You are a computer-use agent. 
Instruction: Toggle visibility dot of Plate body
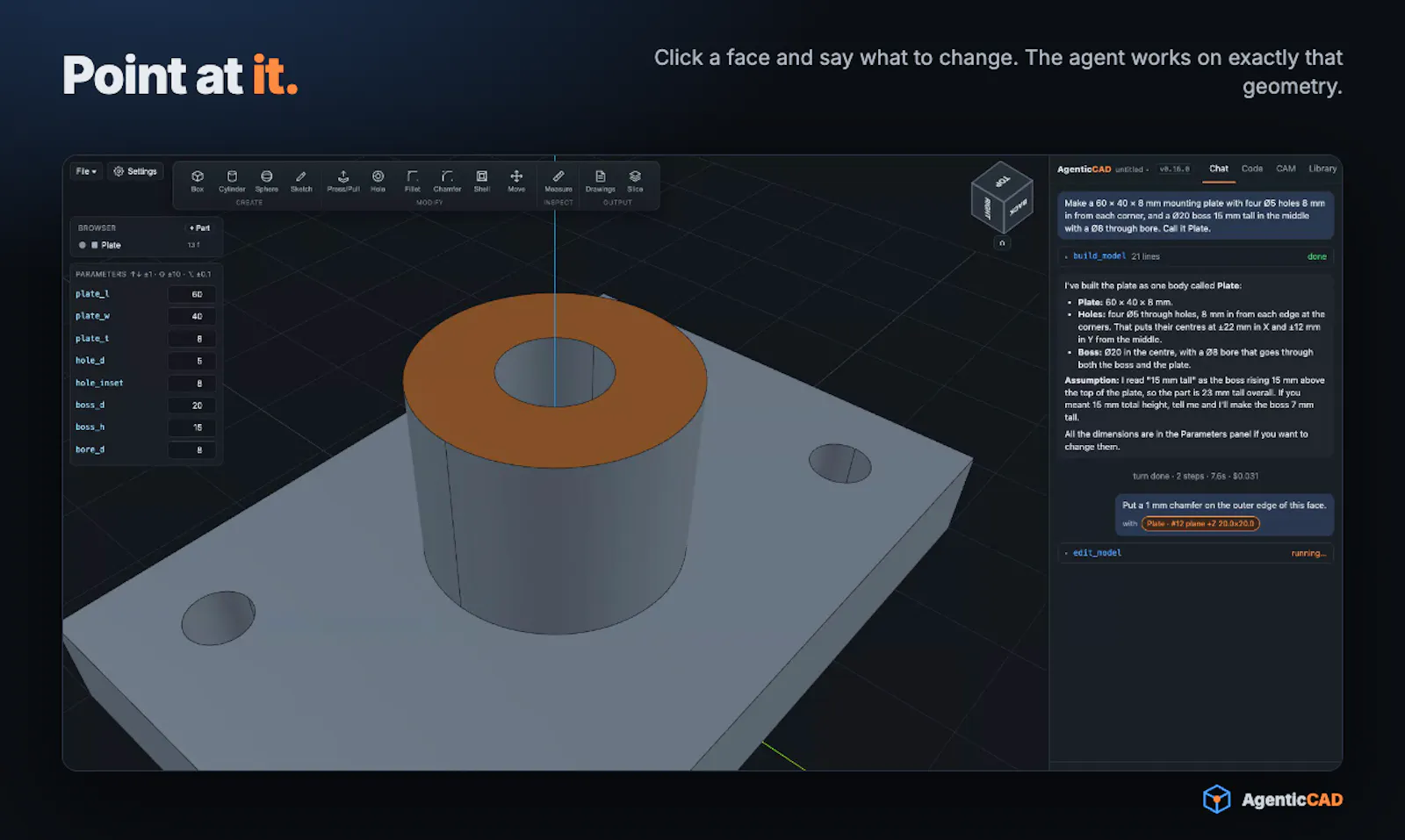83,245
